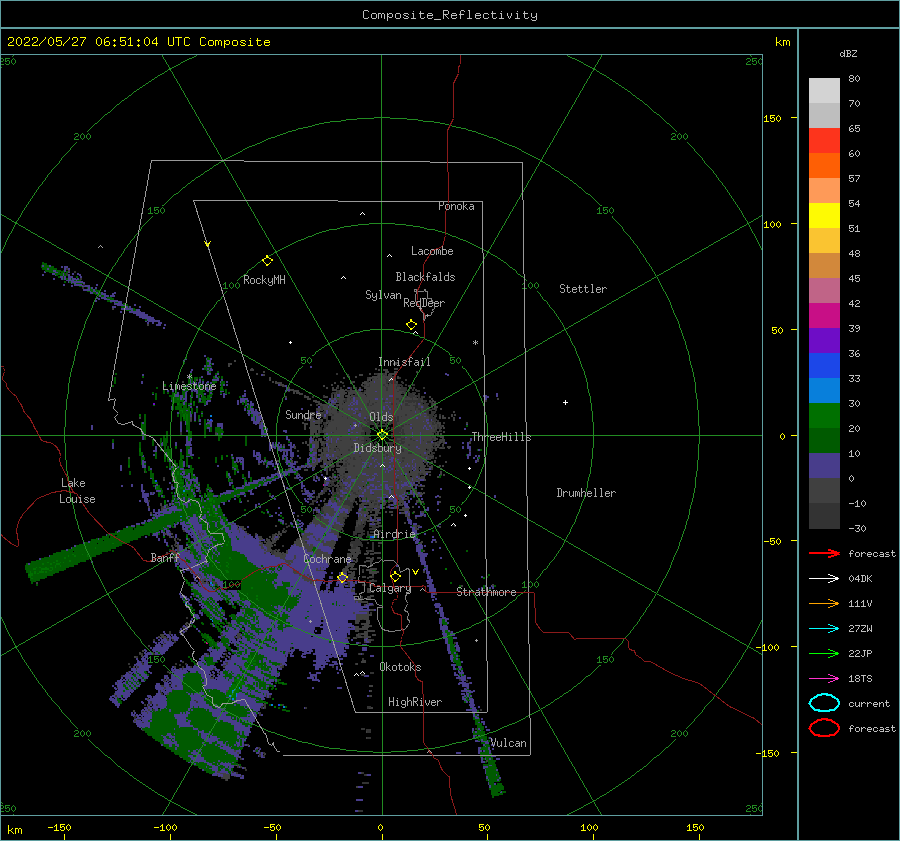The height and width of the screenshot is (841, 900).
Task: Click the Sundre label
Action: 303,414
